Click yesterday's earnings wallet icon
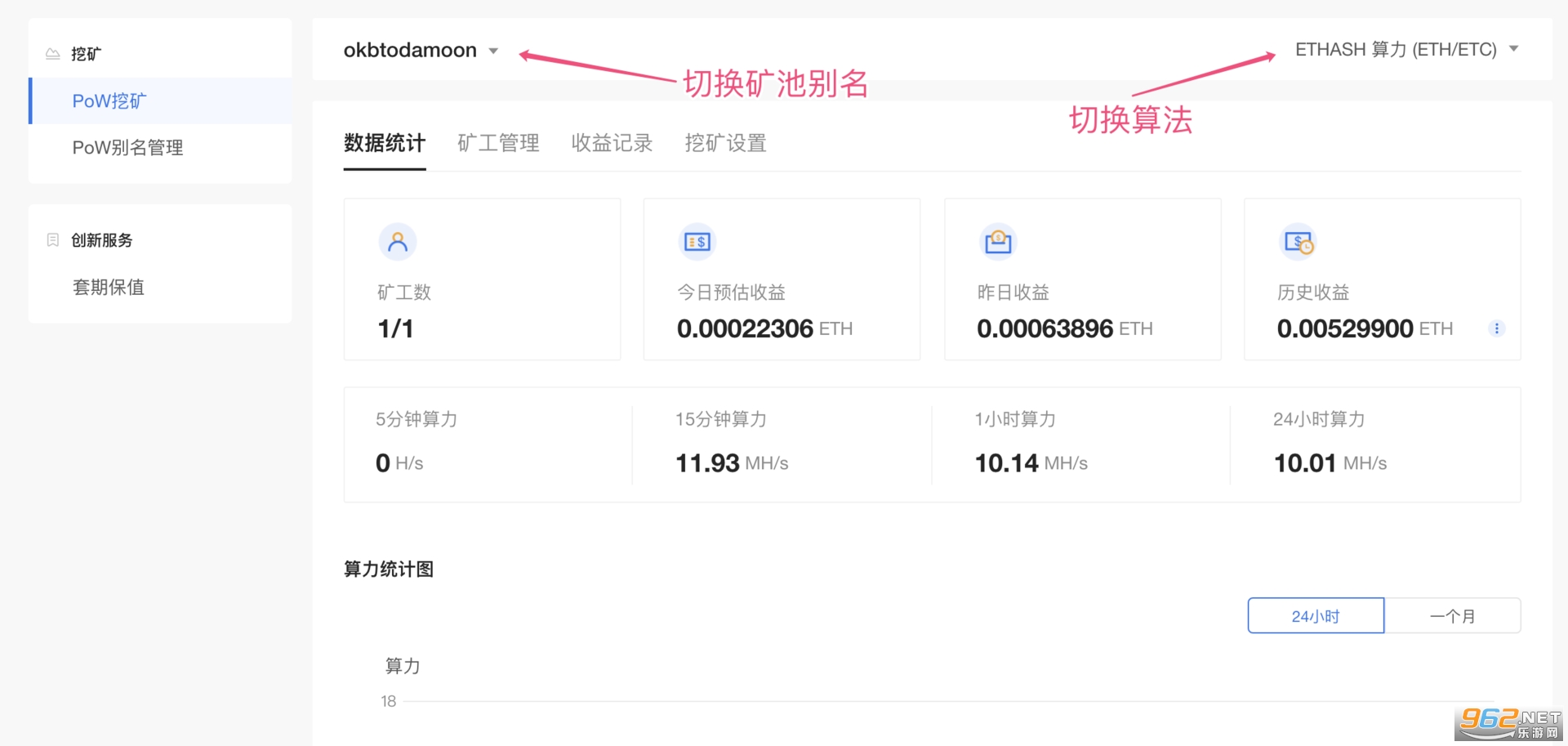The image size is (1568, 746). click(998, 242)
